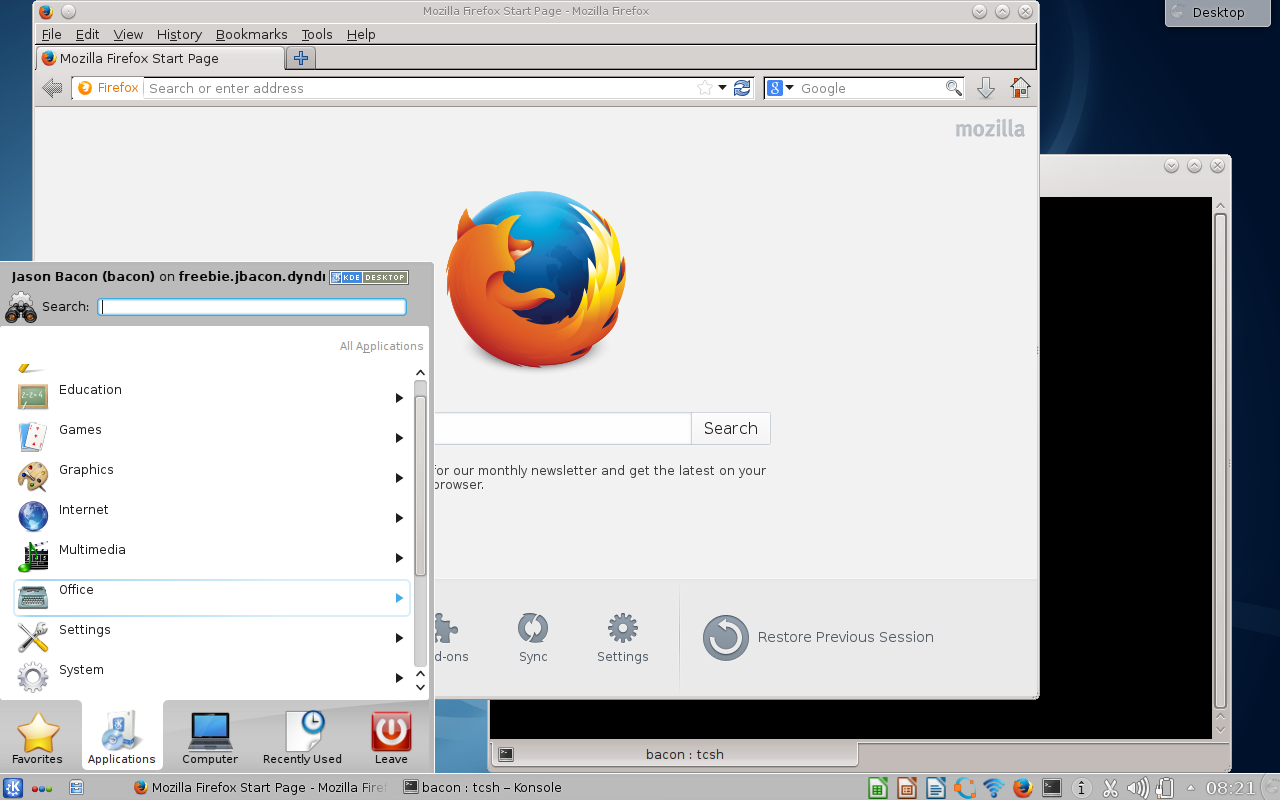Open the Firefox downloads arrow icon

point(986,88)
